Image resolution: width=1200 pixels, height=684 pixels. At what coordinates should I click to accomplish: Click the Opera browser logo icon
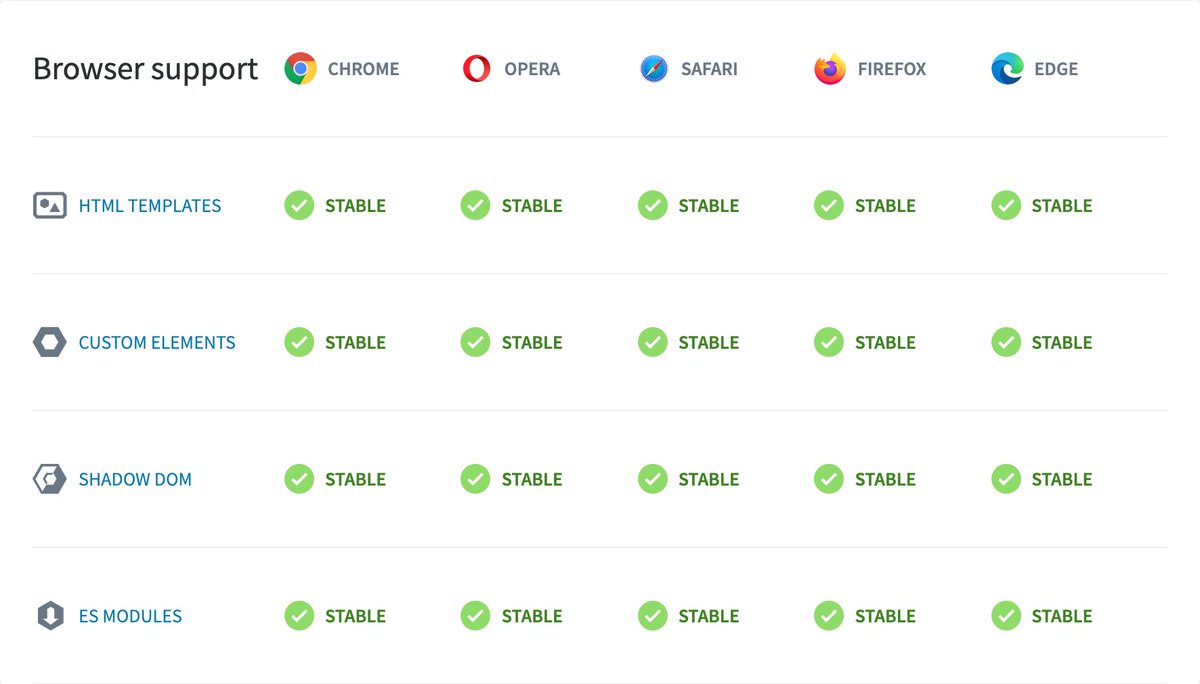tap(477, 69)
